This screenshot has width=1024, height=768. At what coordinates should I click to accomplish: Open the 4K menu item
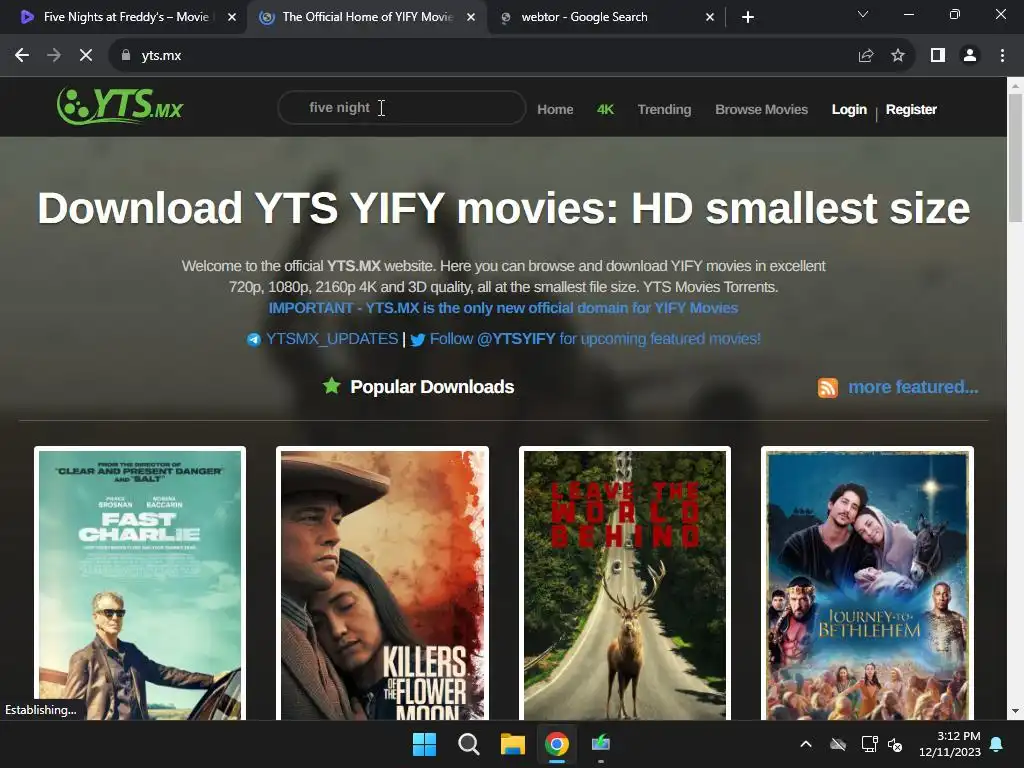click(x=605, y=110)
